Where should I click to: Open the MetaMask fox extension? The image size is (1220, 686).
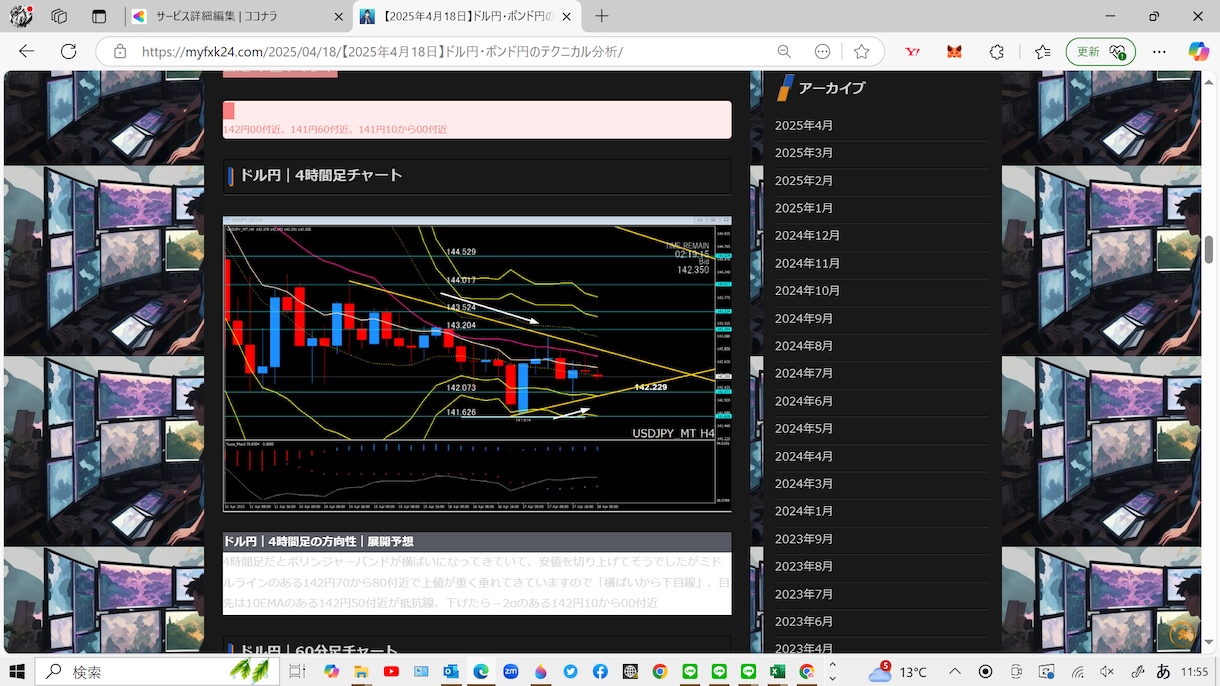pos(954,51)
